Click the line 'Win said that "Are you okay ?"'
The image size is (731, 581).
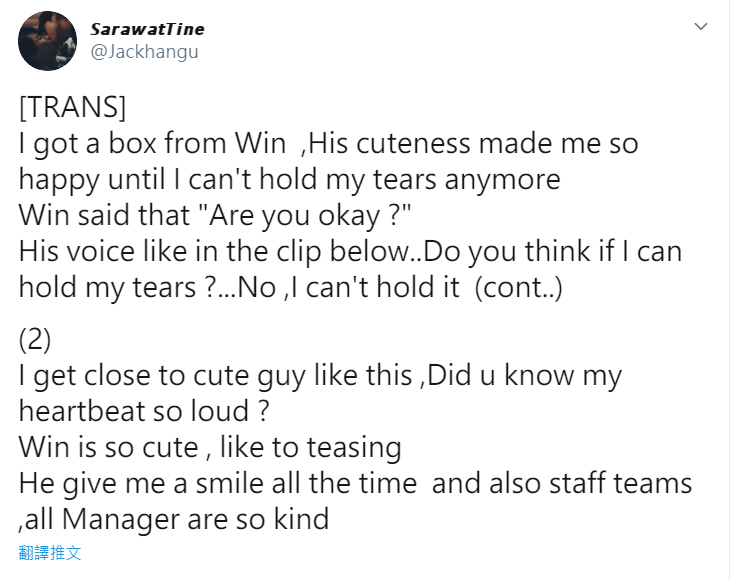[x=215, y=215]
